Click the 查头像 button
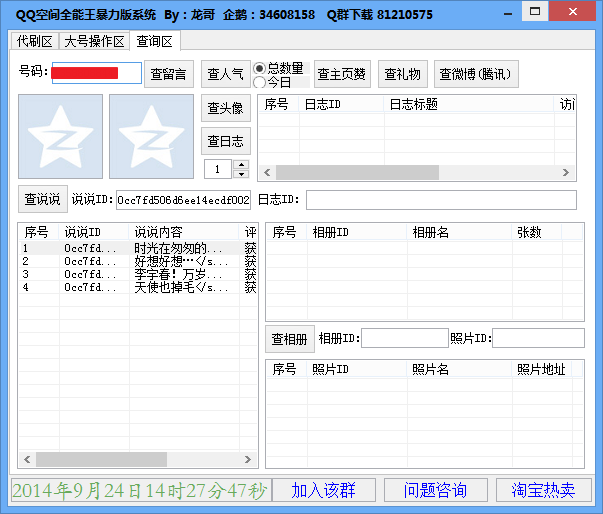The width and height of the screenshot is (603, 514). [x=226, y=108]
